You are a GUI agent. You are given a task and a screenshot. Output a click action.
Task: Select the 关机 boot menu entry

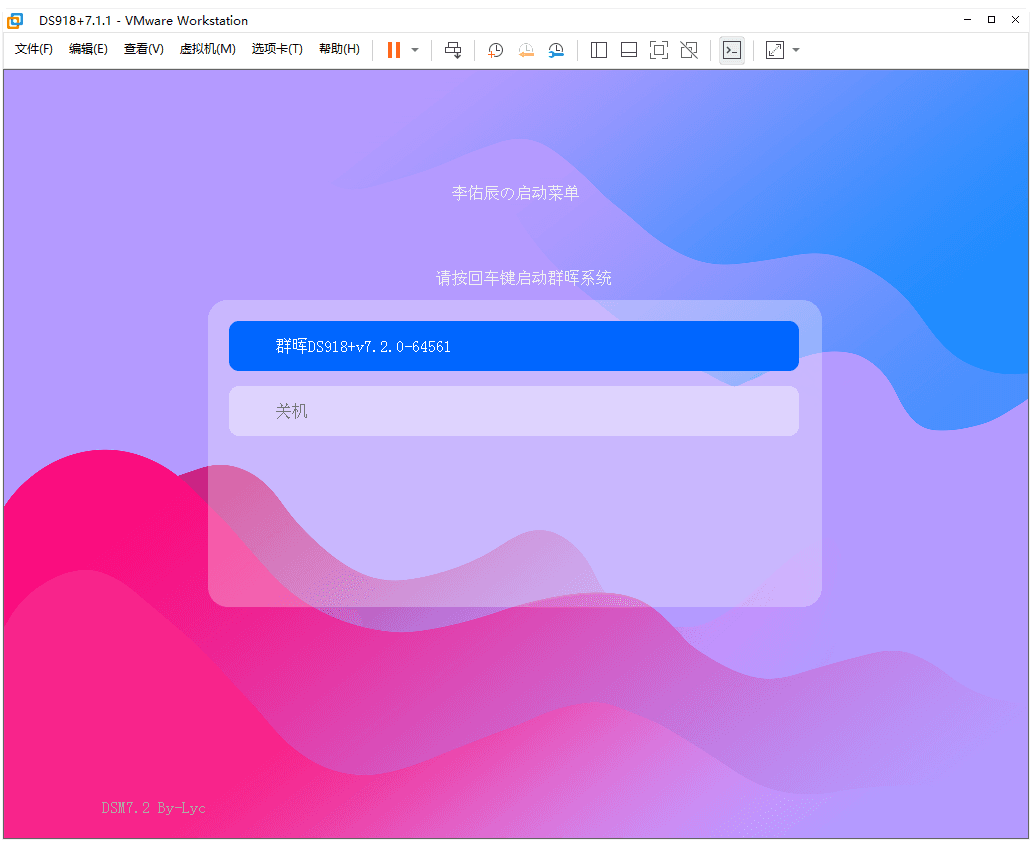pyautogui.click(x=514, y=411)
